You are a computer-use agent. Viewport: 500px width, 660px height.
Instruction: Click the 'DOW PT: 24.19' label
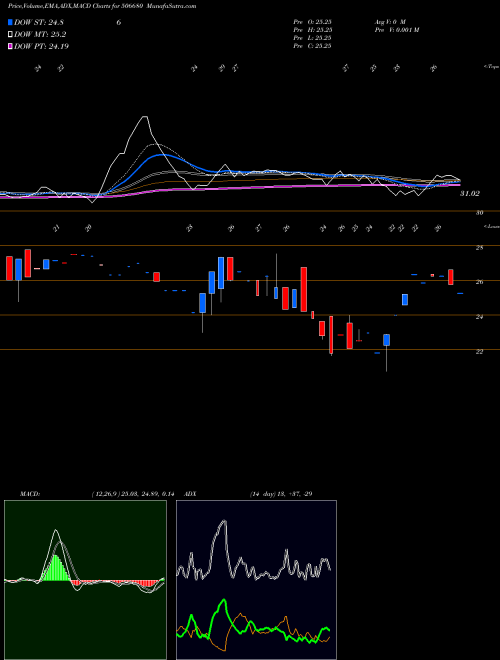click(41, 46)
